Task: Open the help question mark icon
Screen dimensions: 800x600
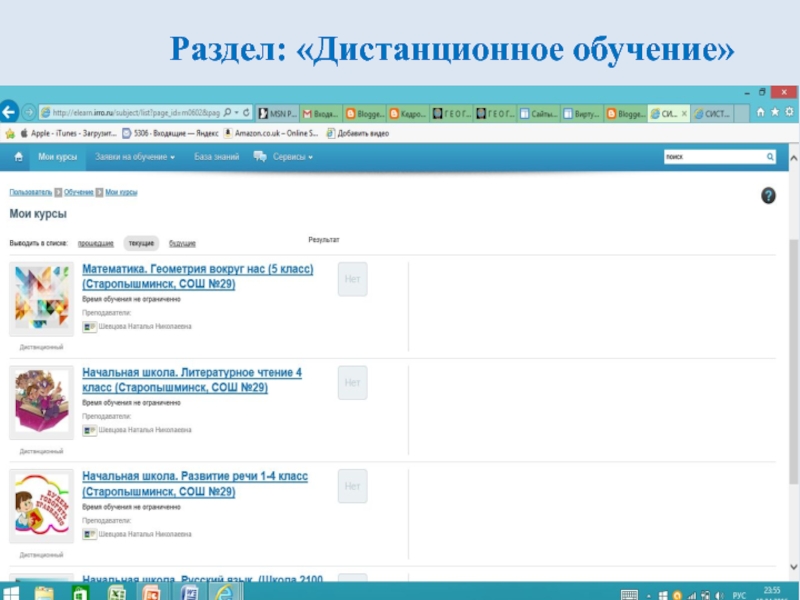Action: (x=768, y=196)
